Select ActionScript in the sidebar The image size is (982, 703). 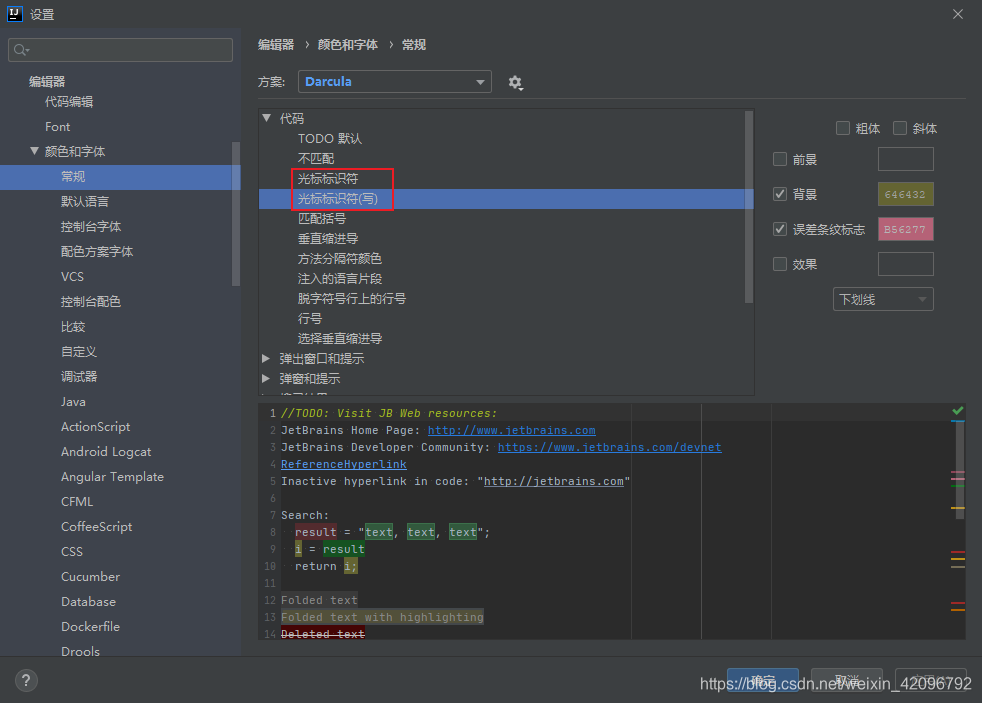coord(96,427)
